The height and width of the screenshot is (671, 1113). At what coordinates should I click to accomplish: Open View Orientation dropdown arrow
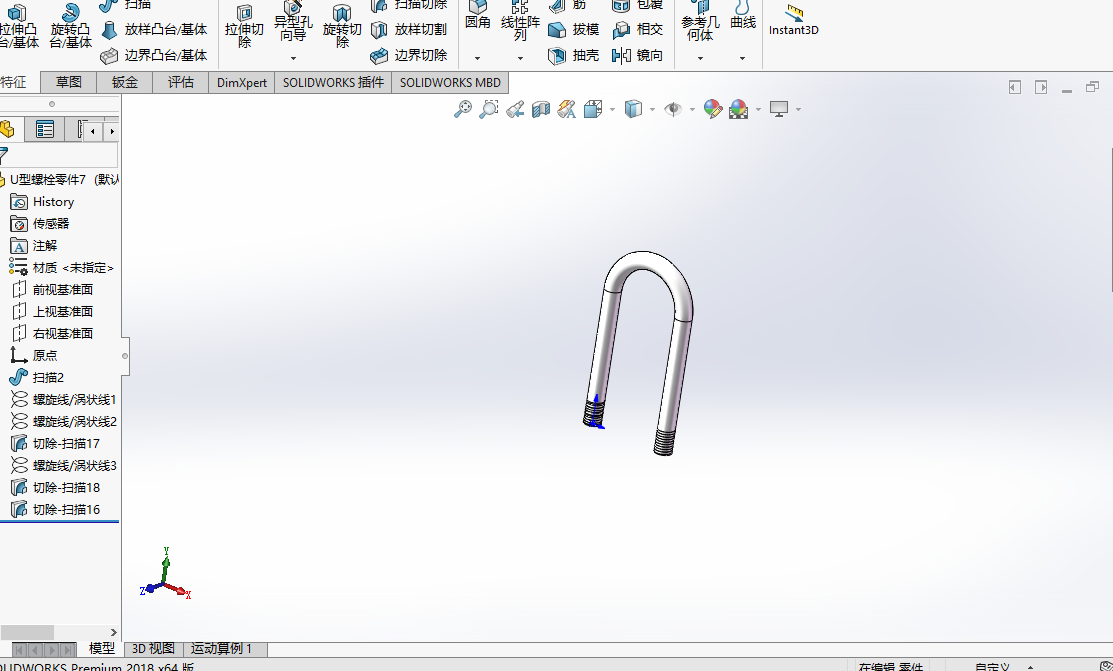pyautogui.click(x=612, y=109)
